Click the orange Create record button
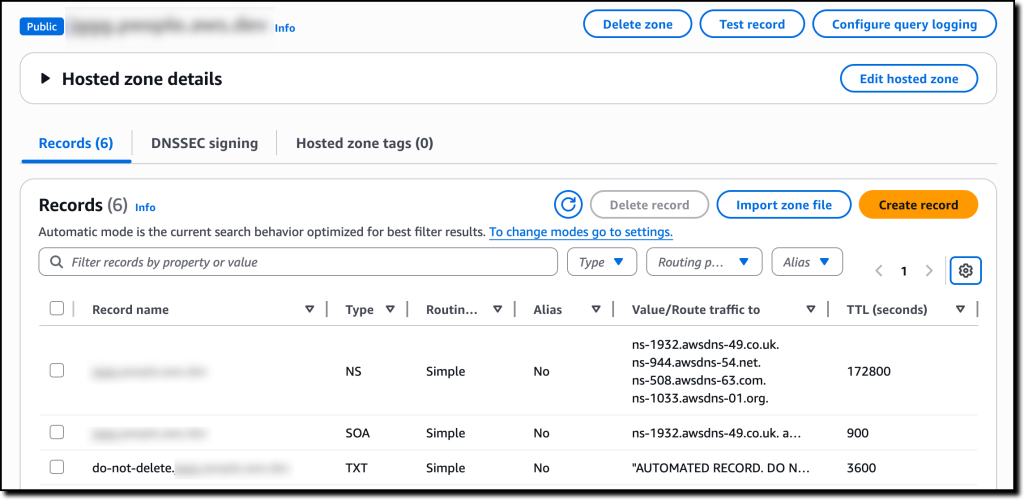This screenshot has width=1024, height=500. pos(918,205)
